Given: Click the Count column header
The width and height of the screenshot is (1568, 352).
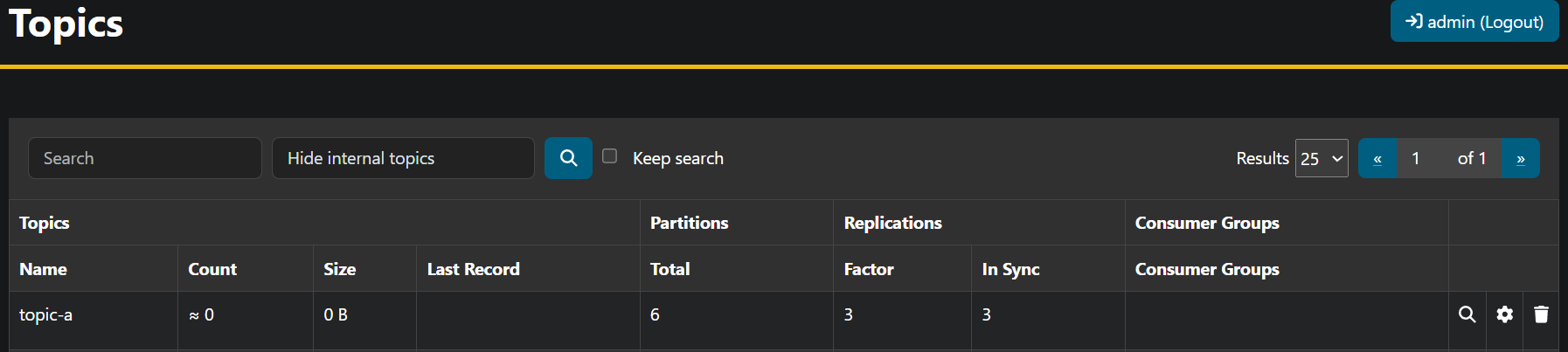Looking at the screenshot, I should click(212, 269).
